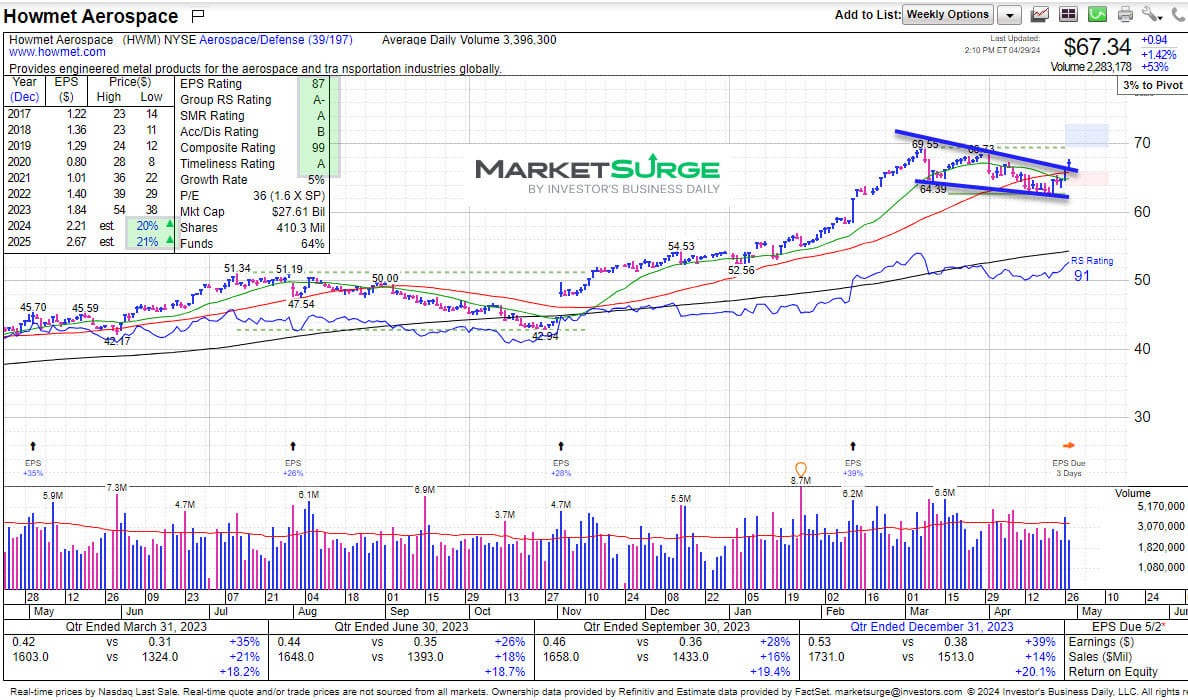The image size is (1188, 700).
Task: Click the Last Updated timestamp
Action: pyautogui.click(x=1002, y=45)
